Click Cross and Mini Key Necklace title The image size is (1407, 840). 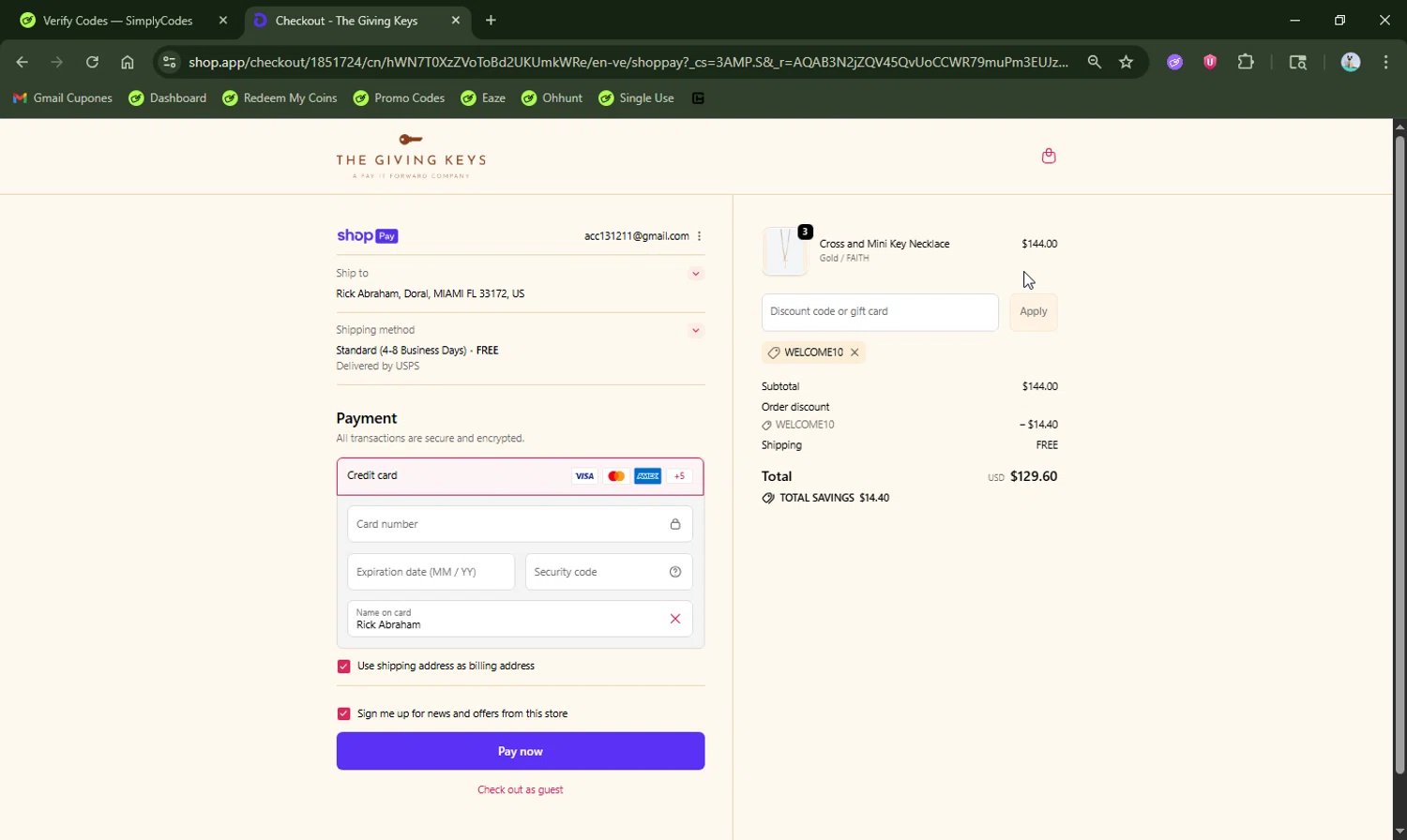tap(885, 244)
